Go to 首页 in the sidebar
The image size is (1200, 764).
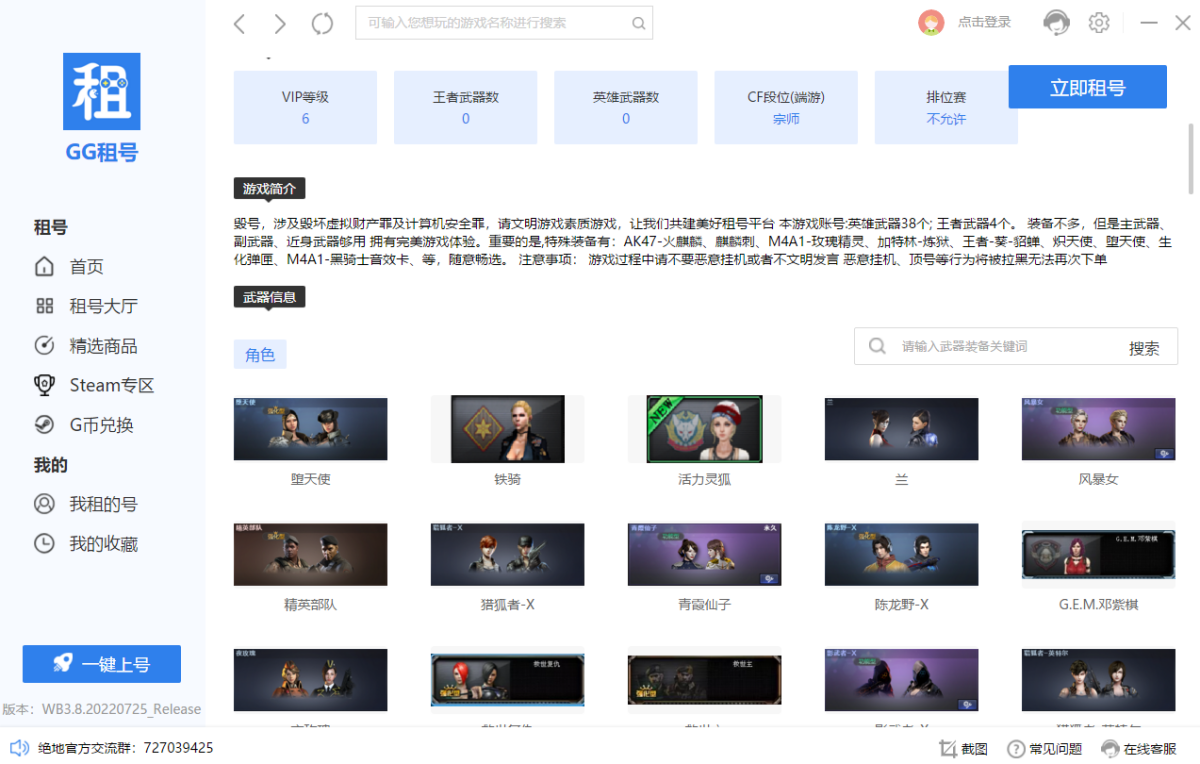[x=86, y=267]
